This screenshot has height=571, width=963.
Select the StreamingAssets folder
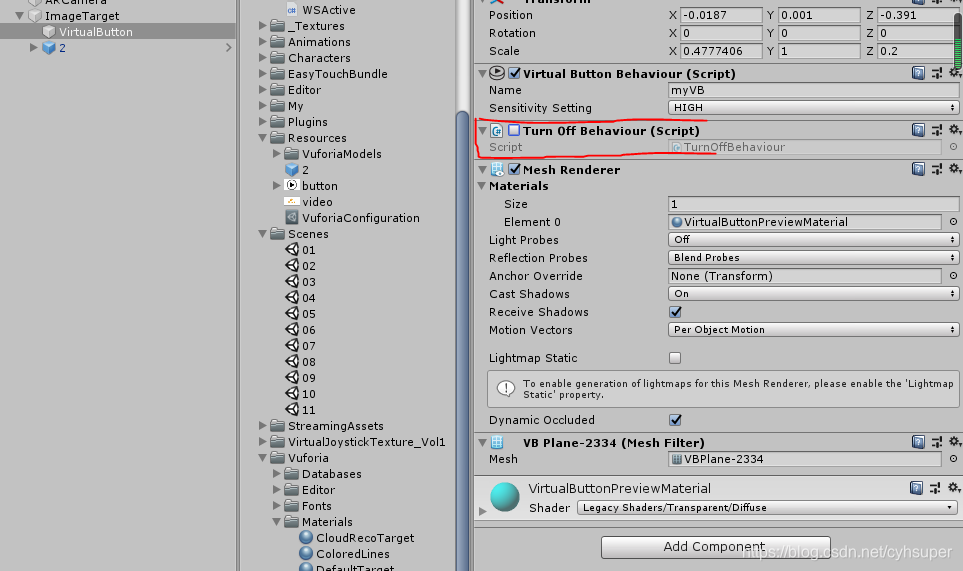pos(327,425)
